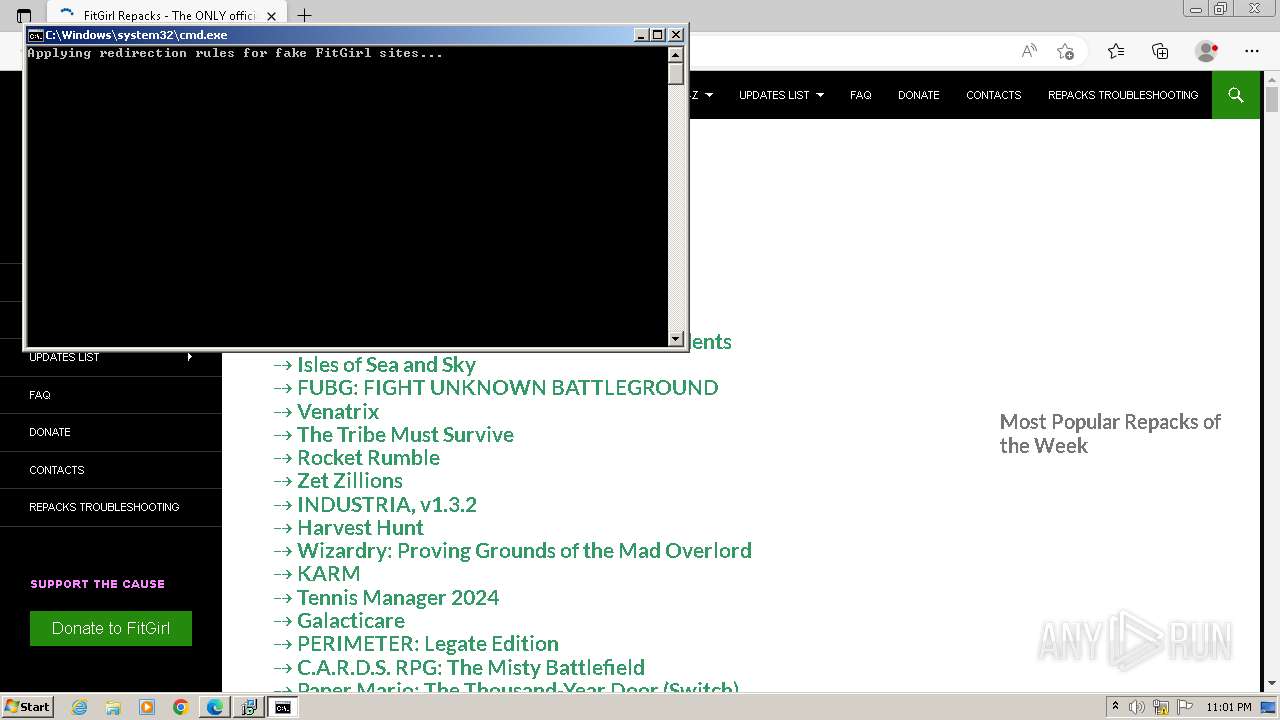Open FUBG: FIGHT UNKNOWN BATTLEGROUND link
1280x720 pixels.
pyautogui.click(x=507, y=388)
